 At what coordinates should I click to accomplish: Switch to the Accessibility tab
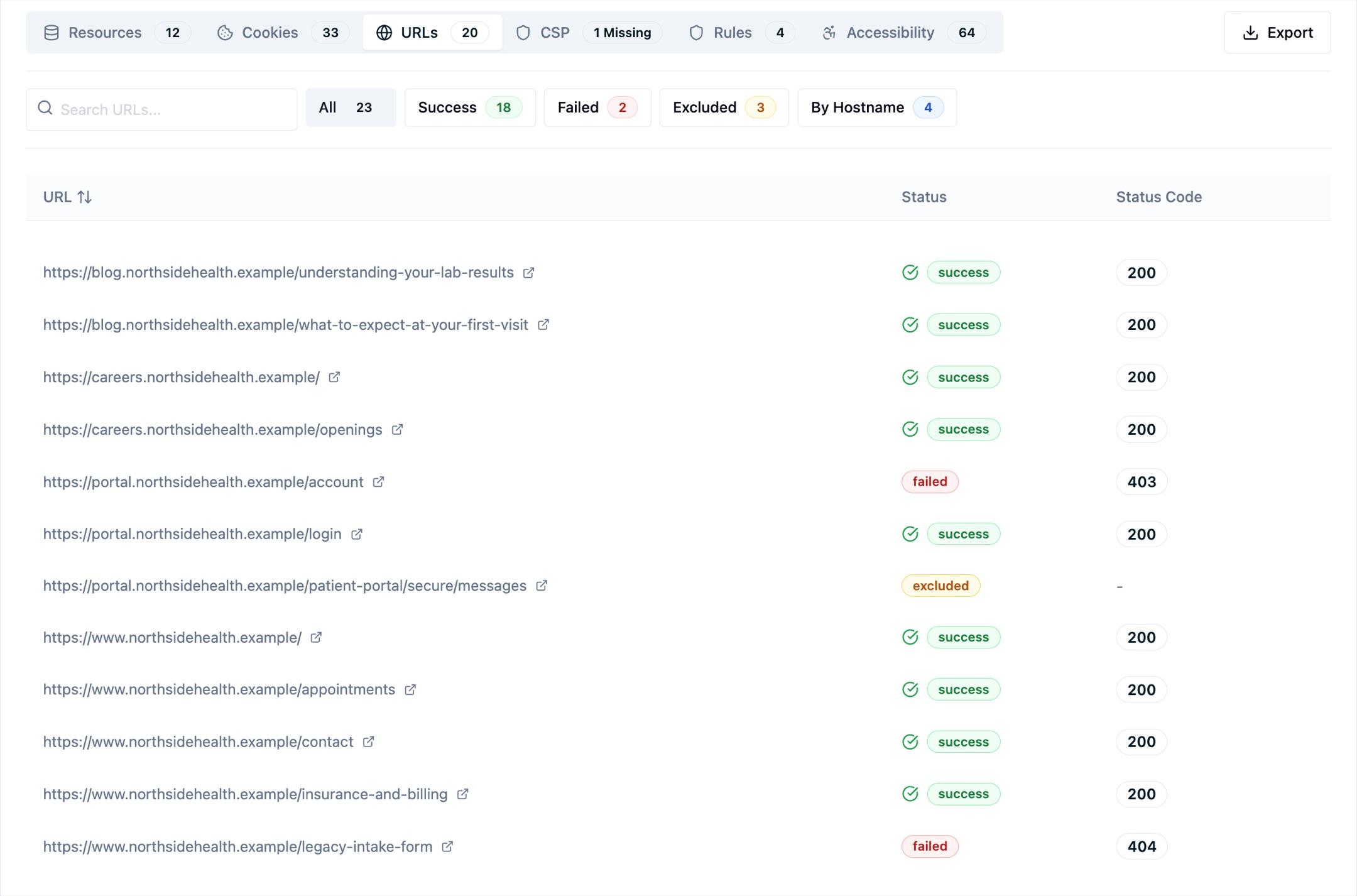point(903,33)
